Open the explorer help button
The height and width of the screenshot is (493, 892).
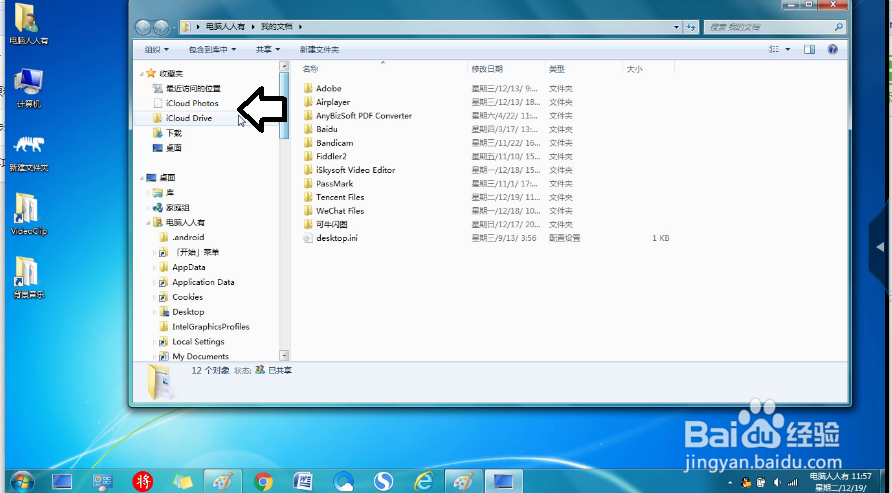833,49
